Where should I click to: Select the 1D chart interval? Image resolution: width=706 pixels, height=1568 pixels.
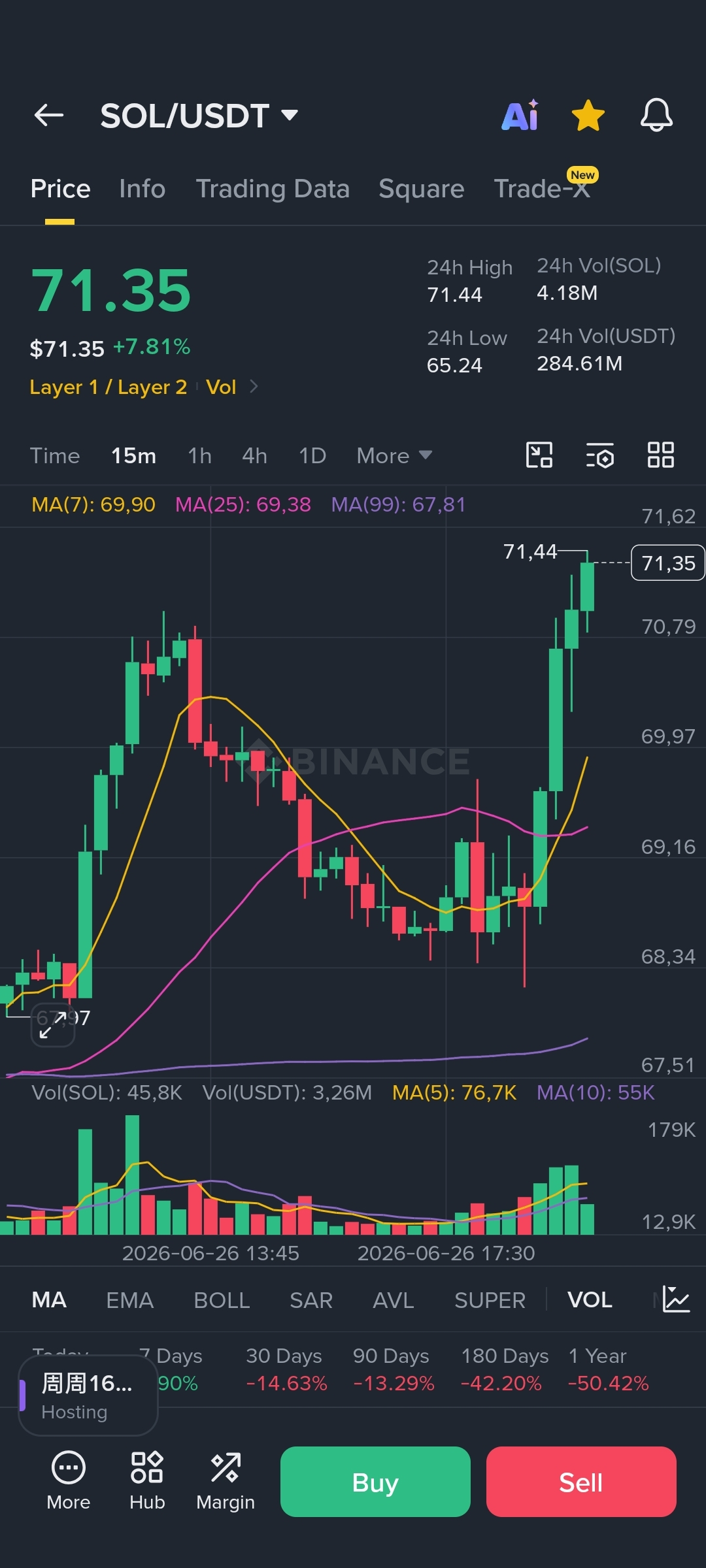pyautogui.click(x=312, y=455)
